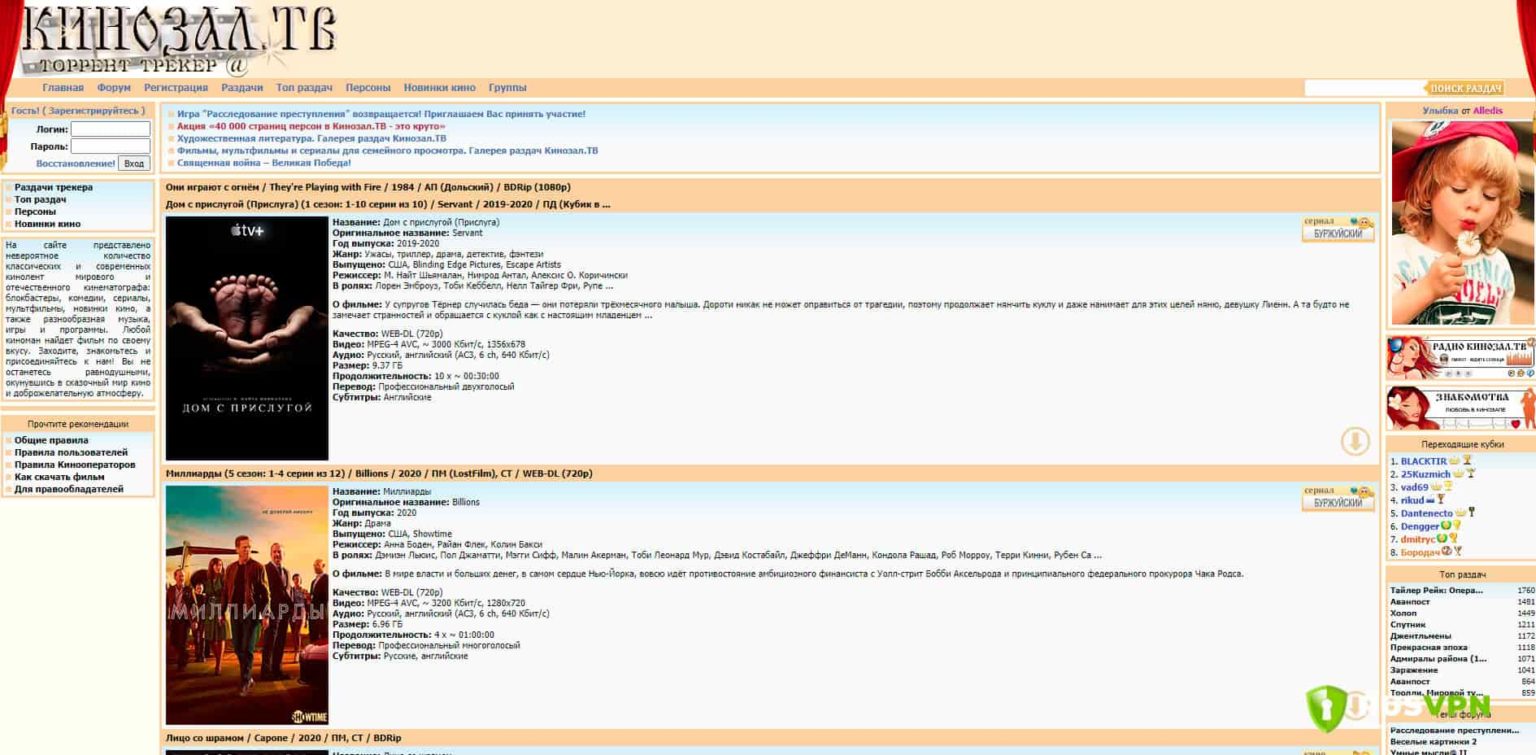The height and width of the screenshot is (755, 1536).
Task: Open top torrent Холоп
Action: point(1404,613)
